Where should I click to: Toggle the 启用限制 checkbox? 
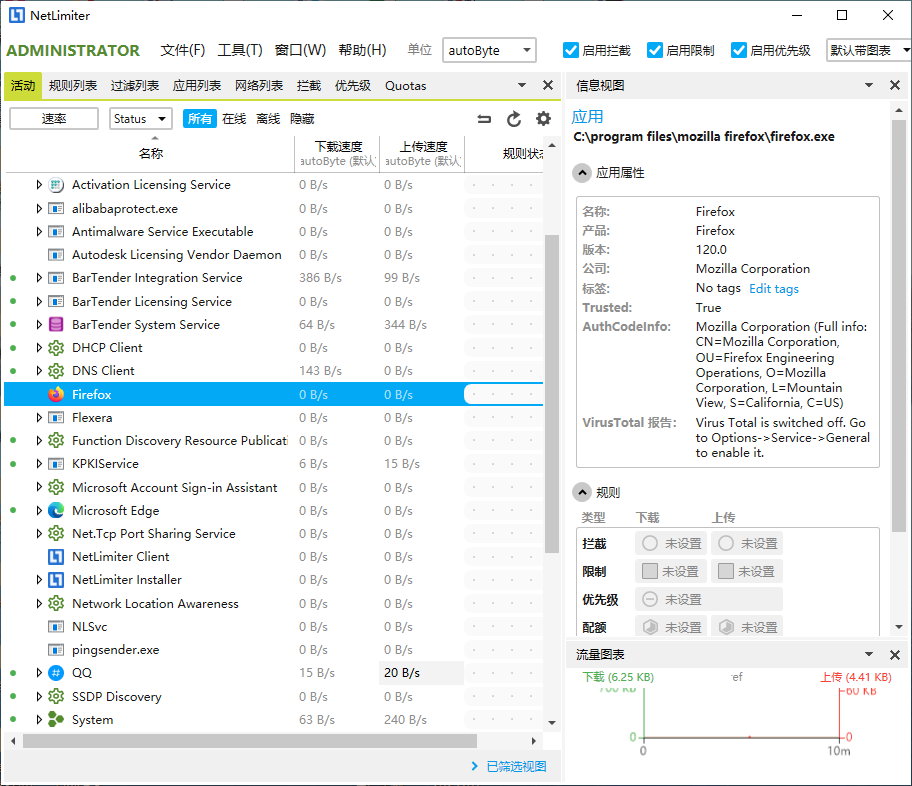pos(654,51)
